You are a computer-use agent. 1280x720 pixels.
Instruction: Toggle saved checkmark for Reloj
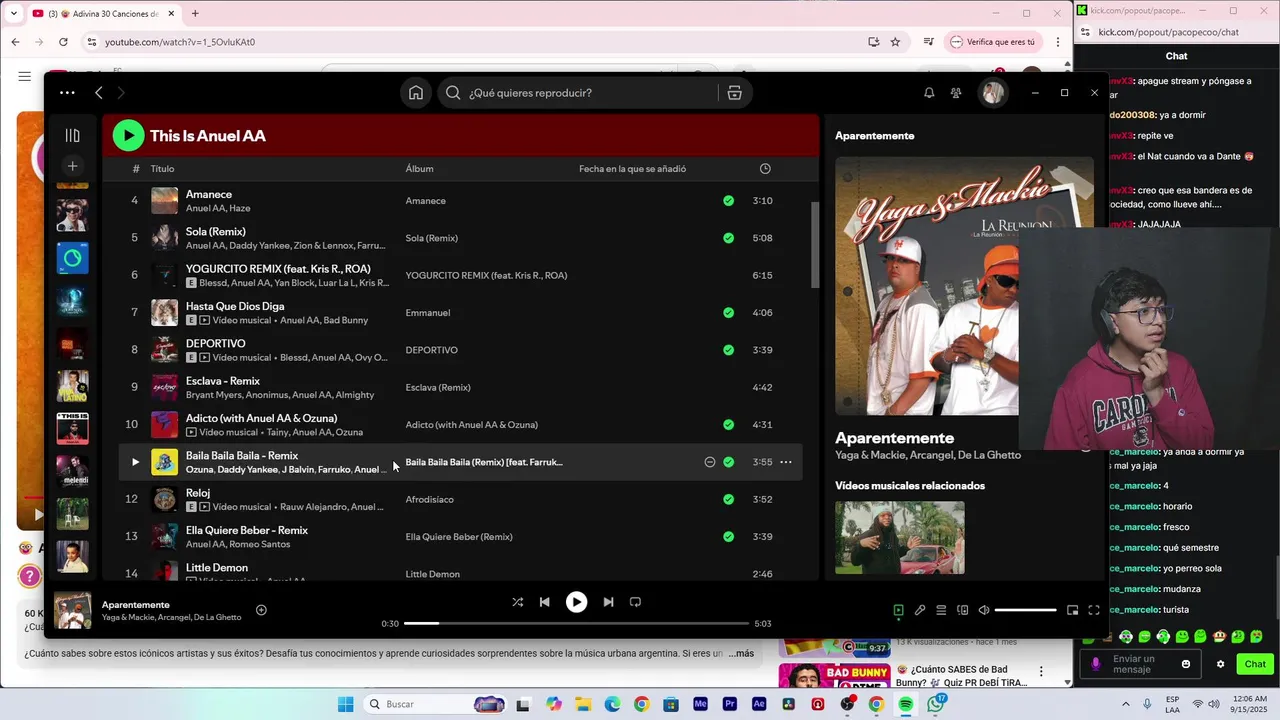(x=728, y=499)
